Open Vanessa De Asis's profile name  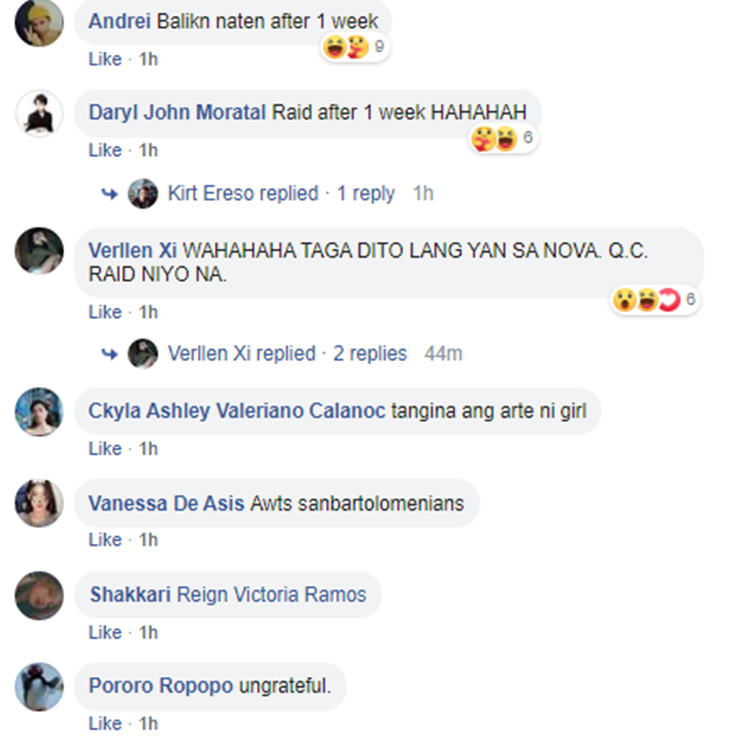click(166, 503)
